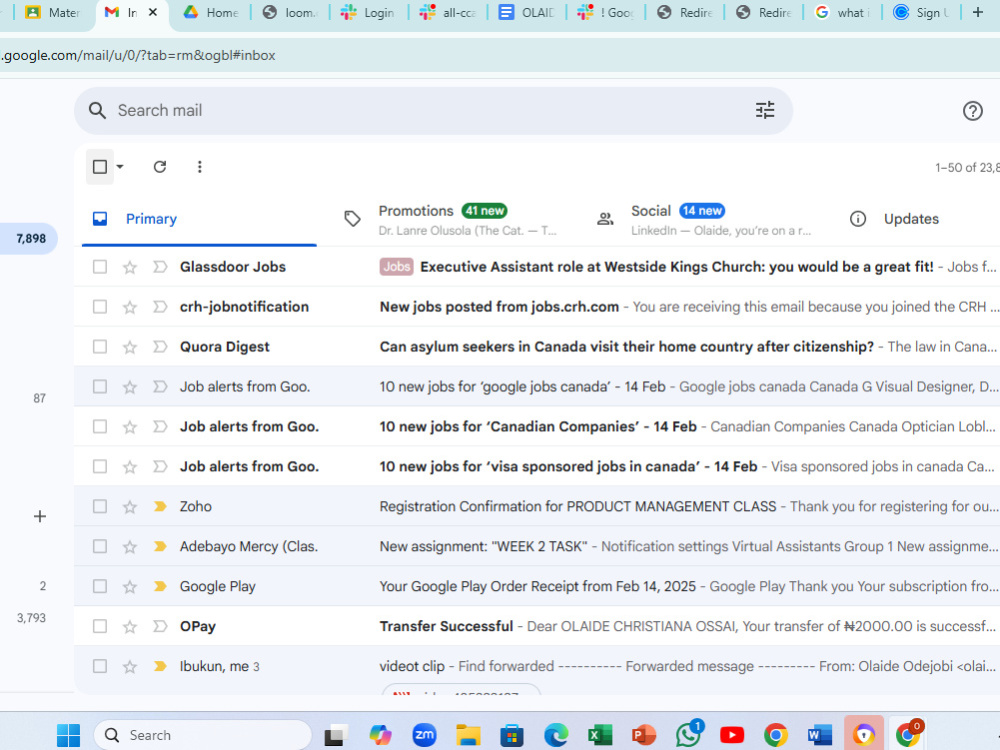Mark Quora Digest email as important
The height and width of the screenshot is (750, 1000).
[160, 346]
